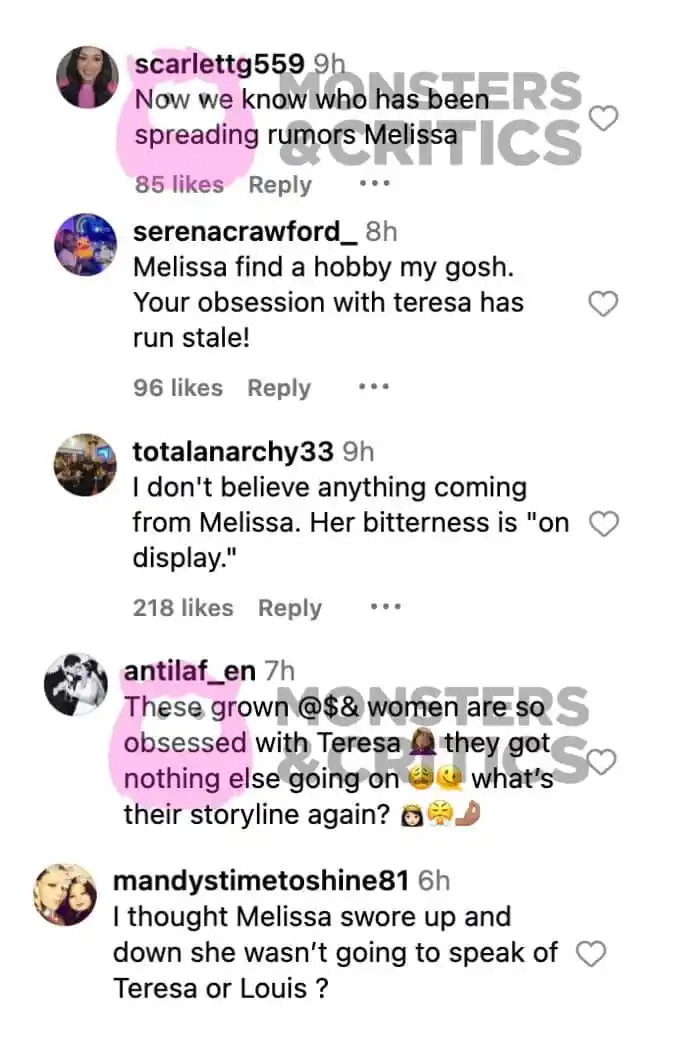Like totalanarchy33's comment via heart icon

(x=604, y=524)
